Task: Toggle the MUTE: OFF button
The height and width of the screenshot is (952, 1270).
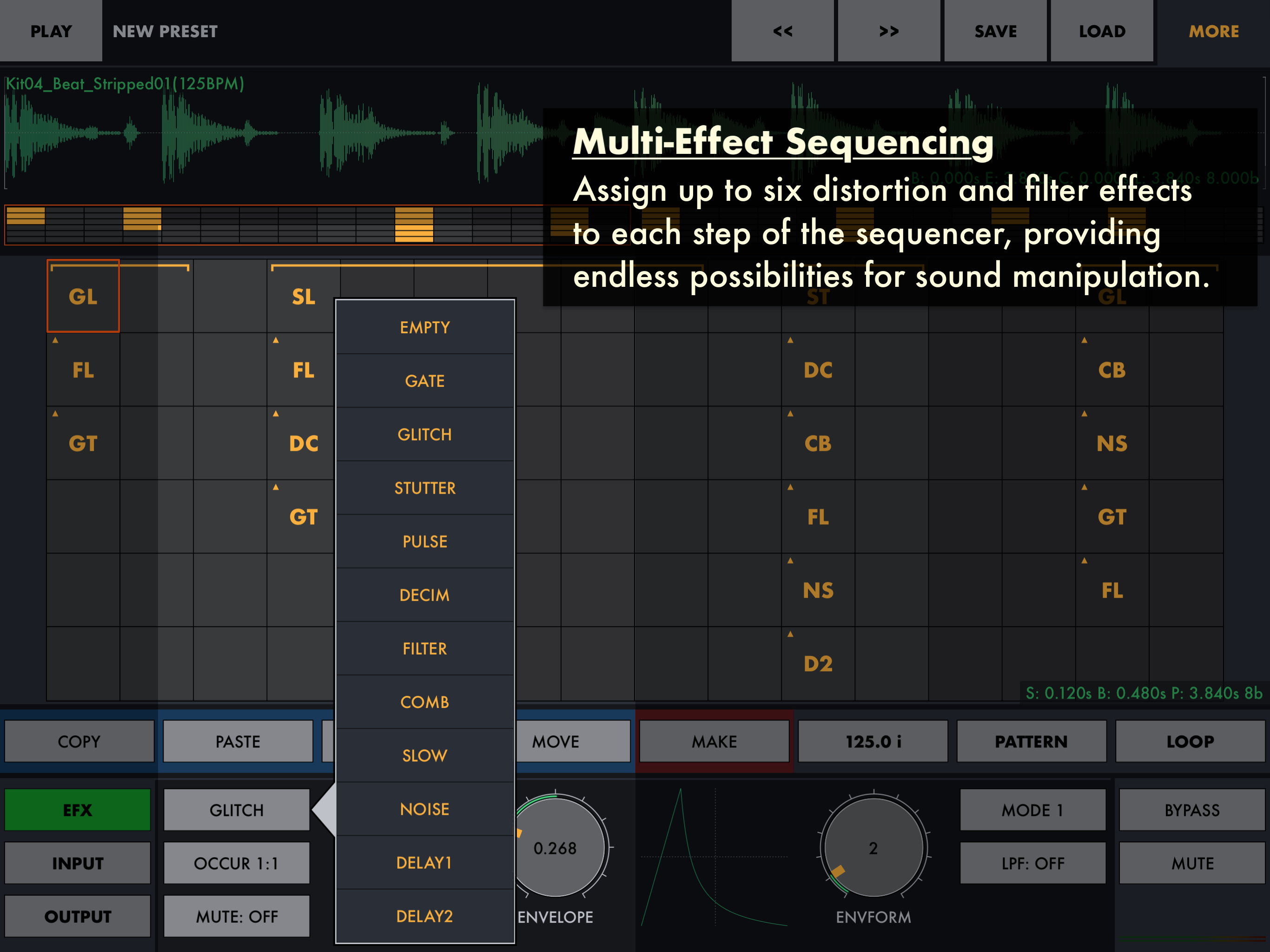Action: tap(237, 916)
